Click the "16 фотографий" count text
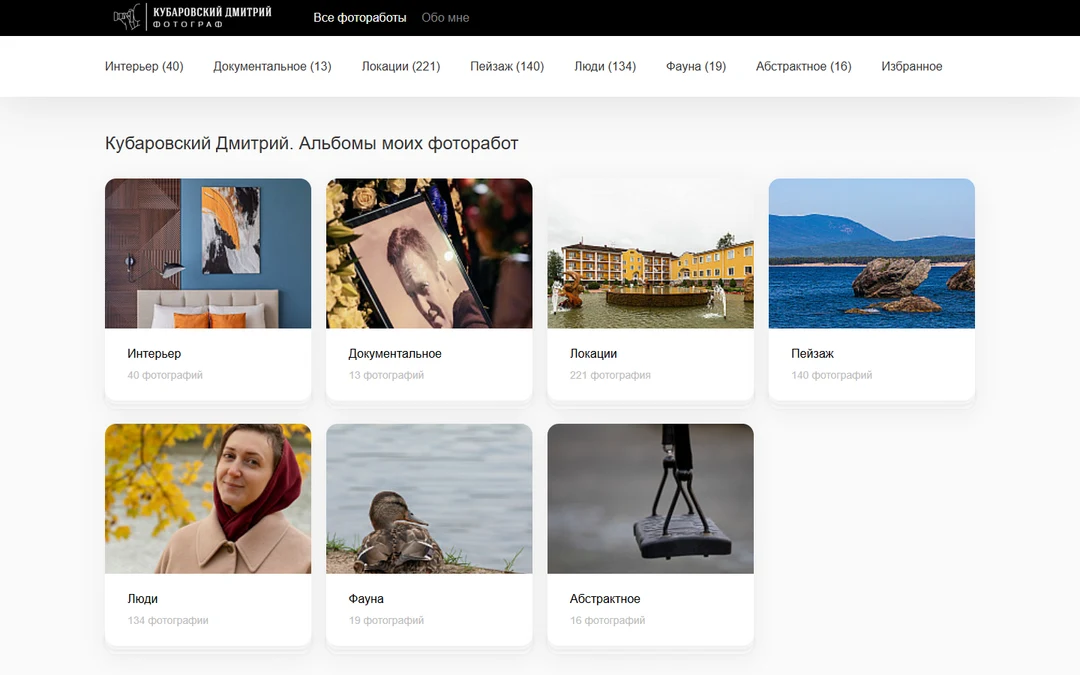 pos(607,621)
